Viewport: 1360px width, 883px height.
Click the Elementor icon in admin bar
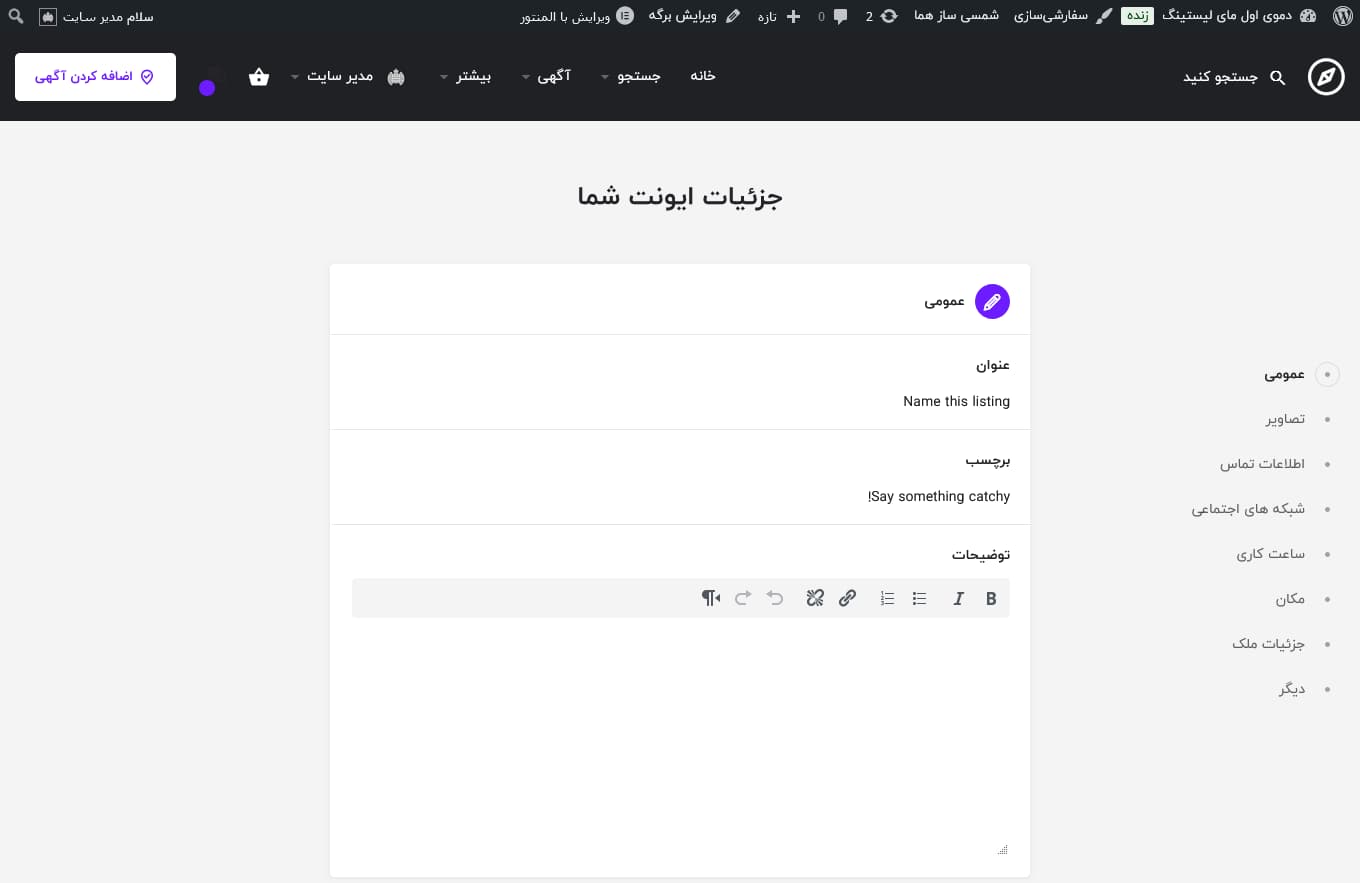[625, 16]
